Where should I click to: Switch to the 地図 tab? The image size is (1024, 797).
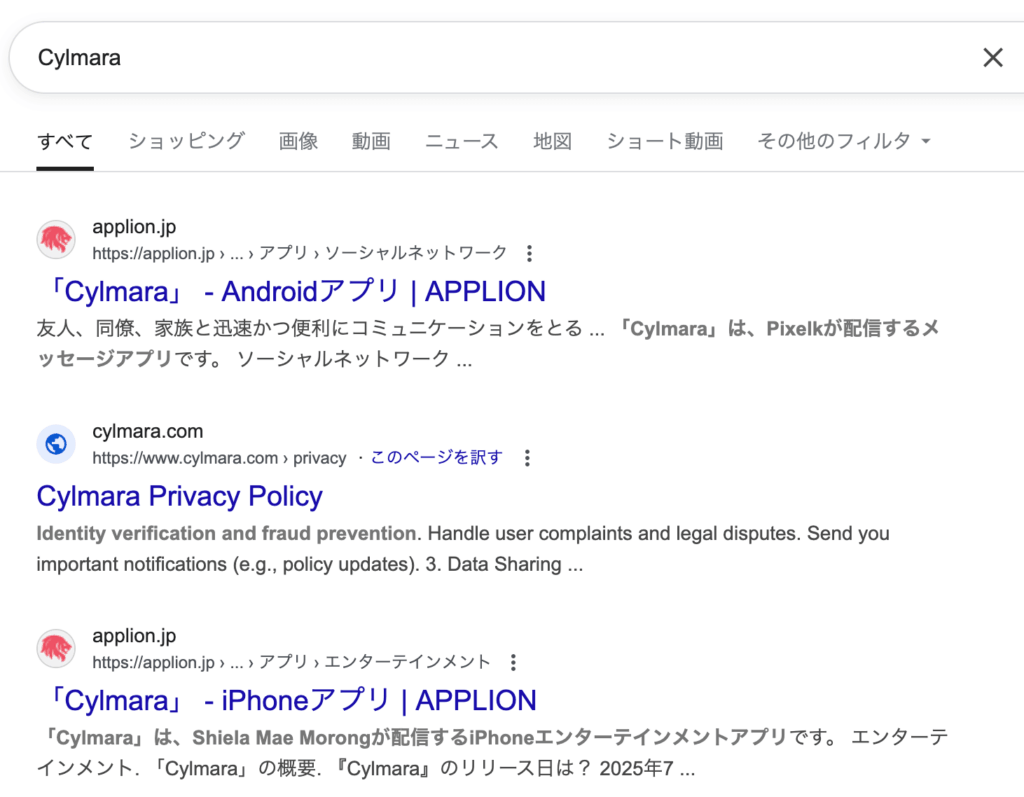click(x=552, y=141)
